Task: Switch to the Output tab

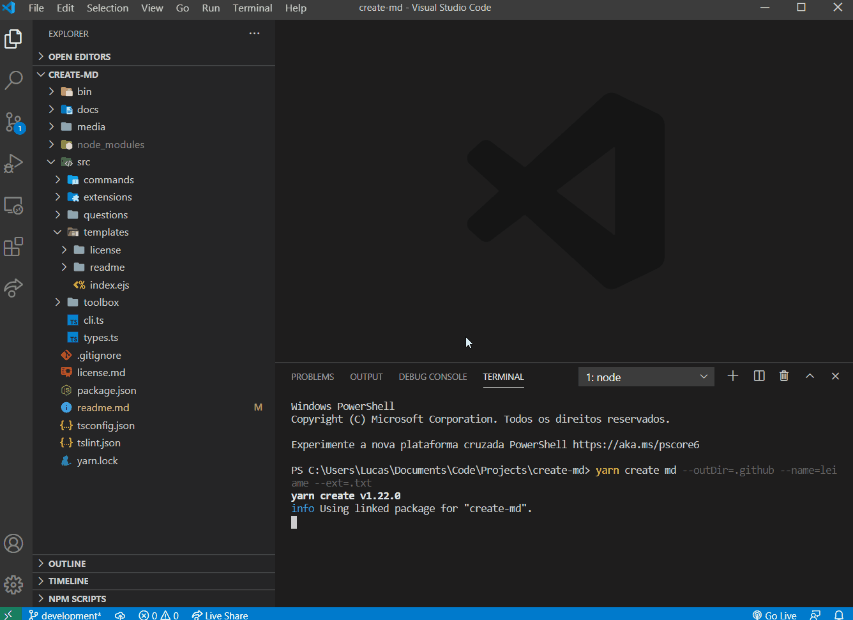Action: pyautogui.click(x=366, y=376)
